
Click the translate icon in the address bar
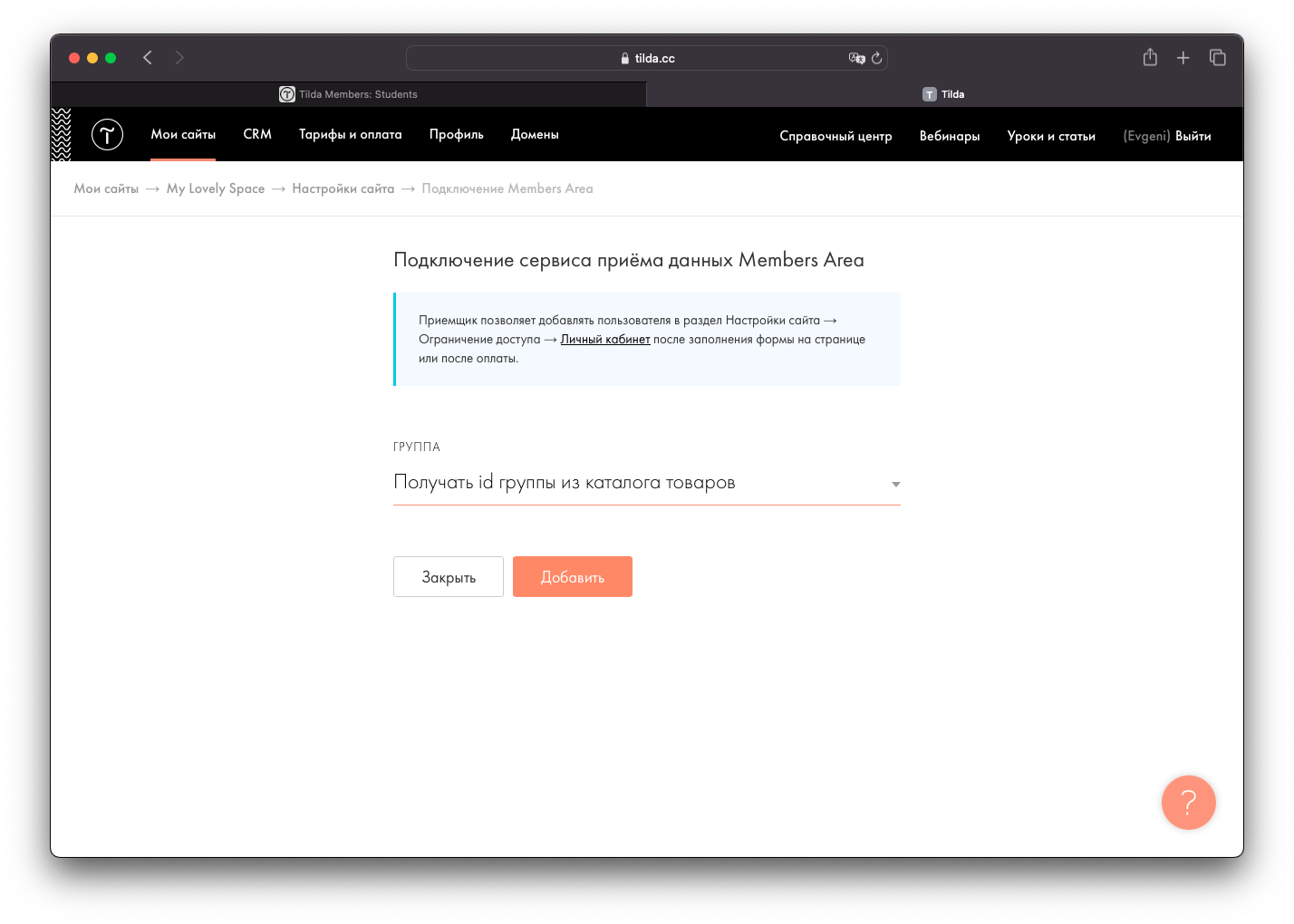click(x=856, y=58)
